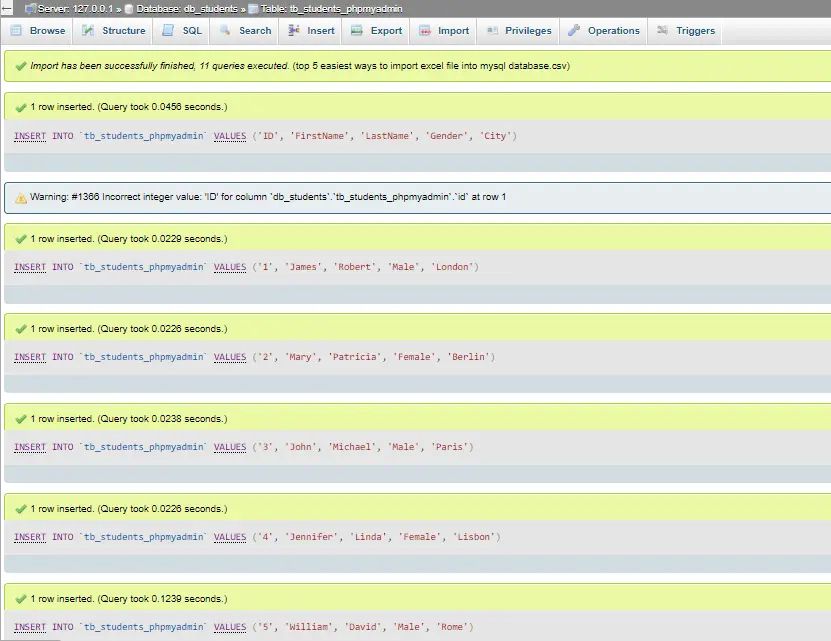Click the SQL tab icon
The width and height of the screenshot is (831, 641).
[x=168, y=30]
